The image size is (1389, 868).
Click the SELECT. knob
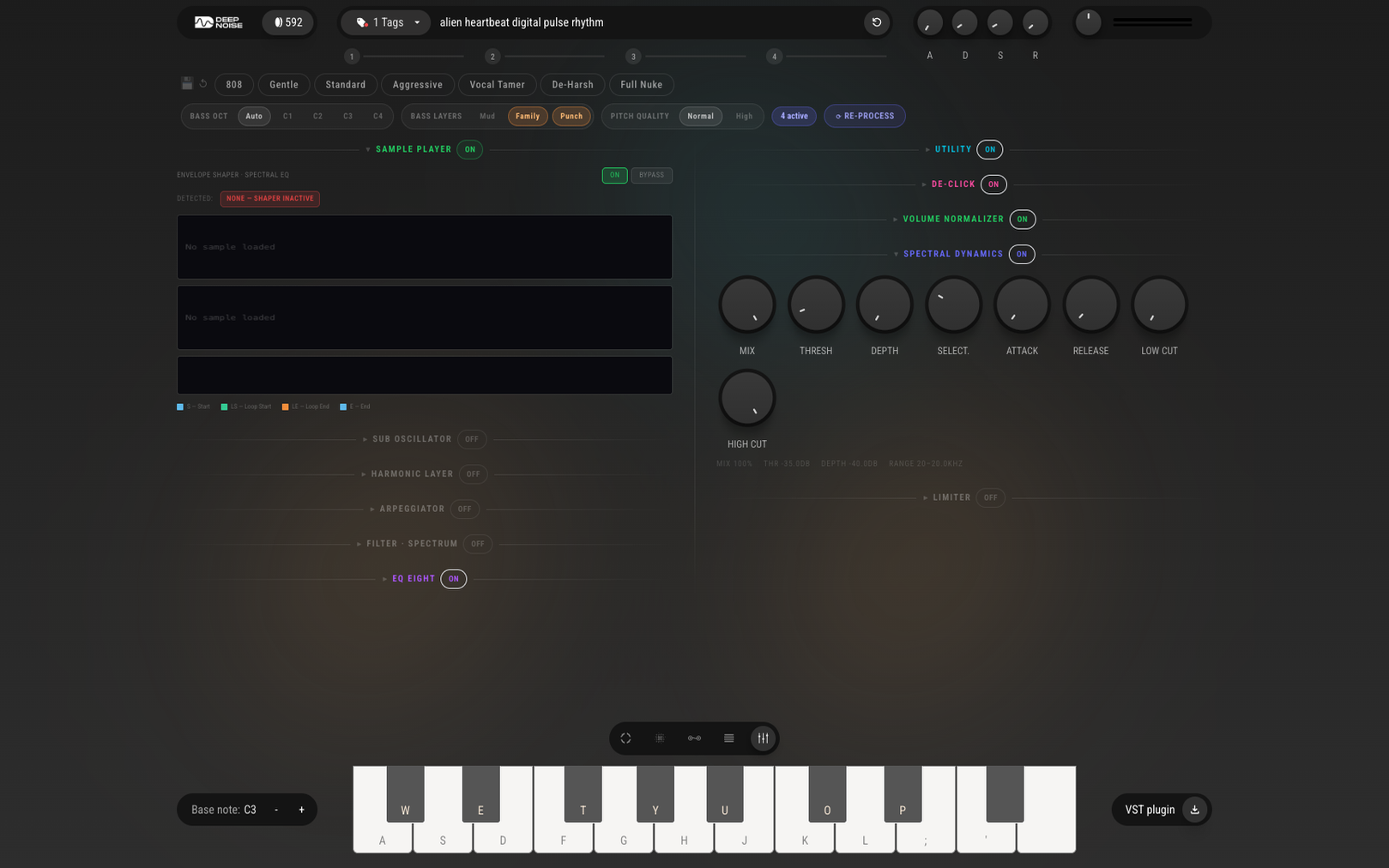pyautogui.click(x=953, y=304)
